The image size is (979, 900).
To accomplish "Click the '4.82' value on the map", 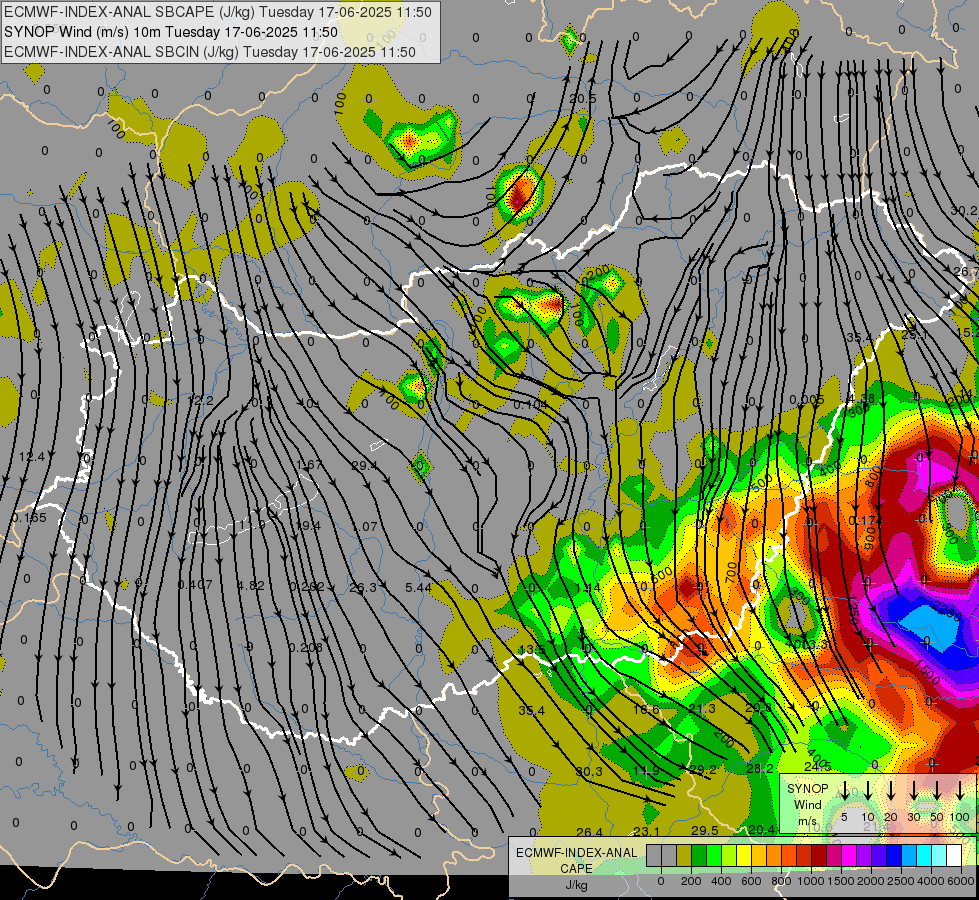I will (x=251, y=586).
